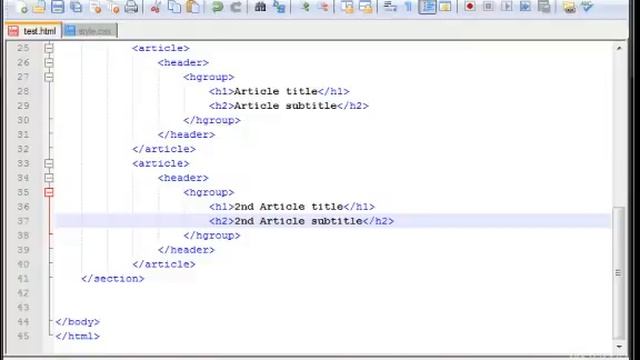The image size is (640, 360).
Task: Click the greyed Redo arrow icon
Action: pyautogui.click(x=236, y=7)
